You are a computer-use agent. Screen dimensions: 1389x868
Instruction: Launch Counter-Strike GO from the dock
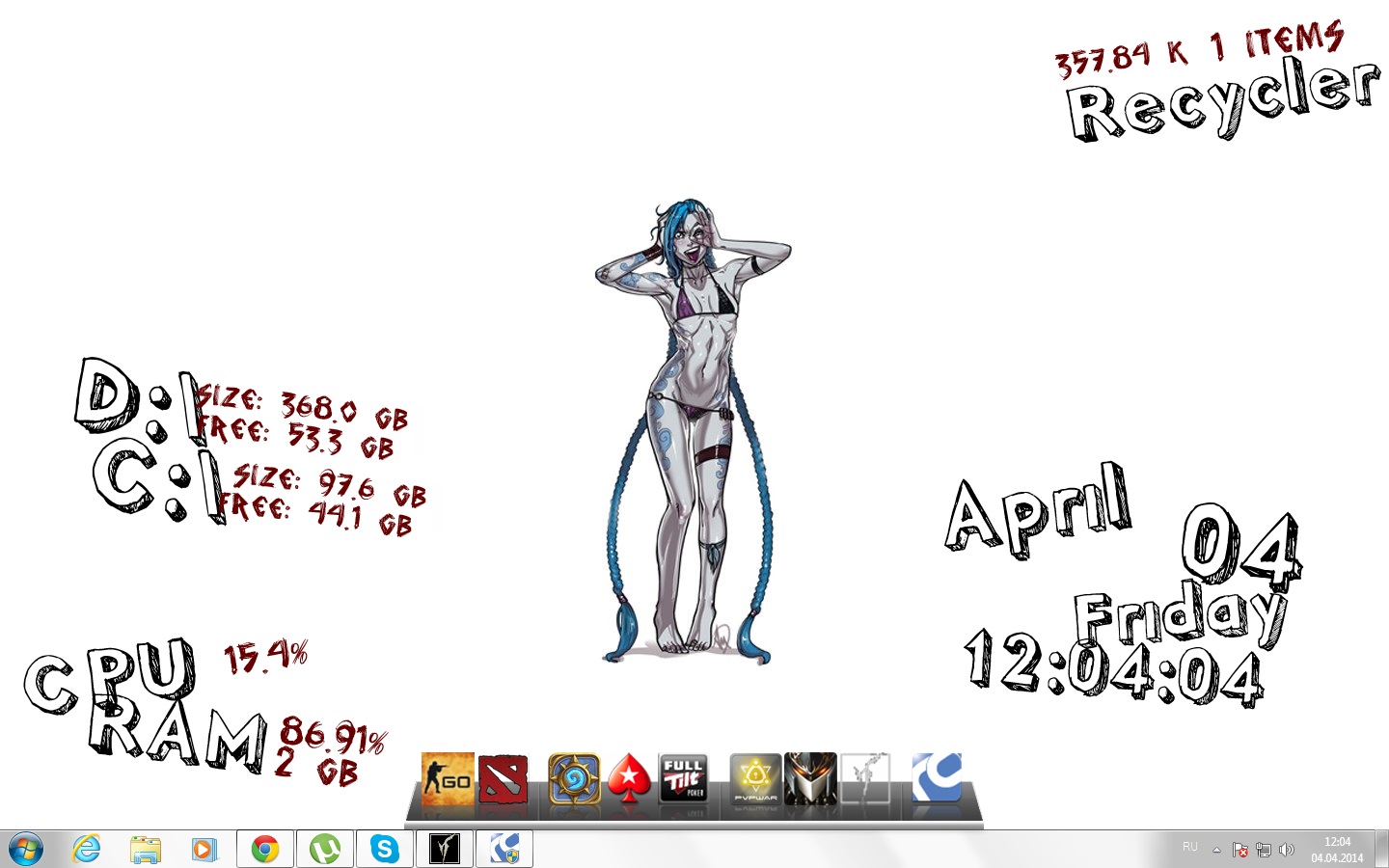[448, 779]
